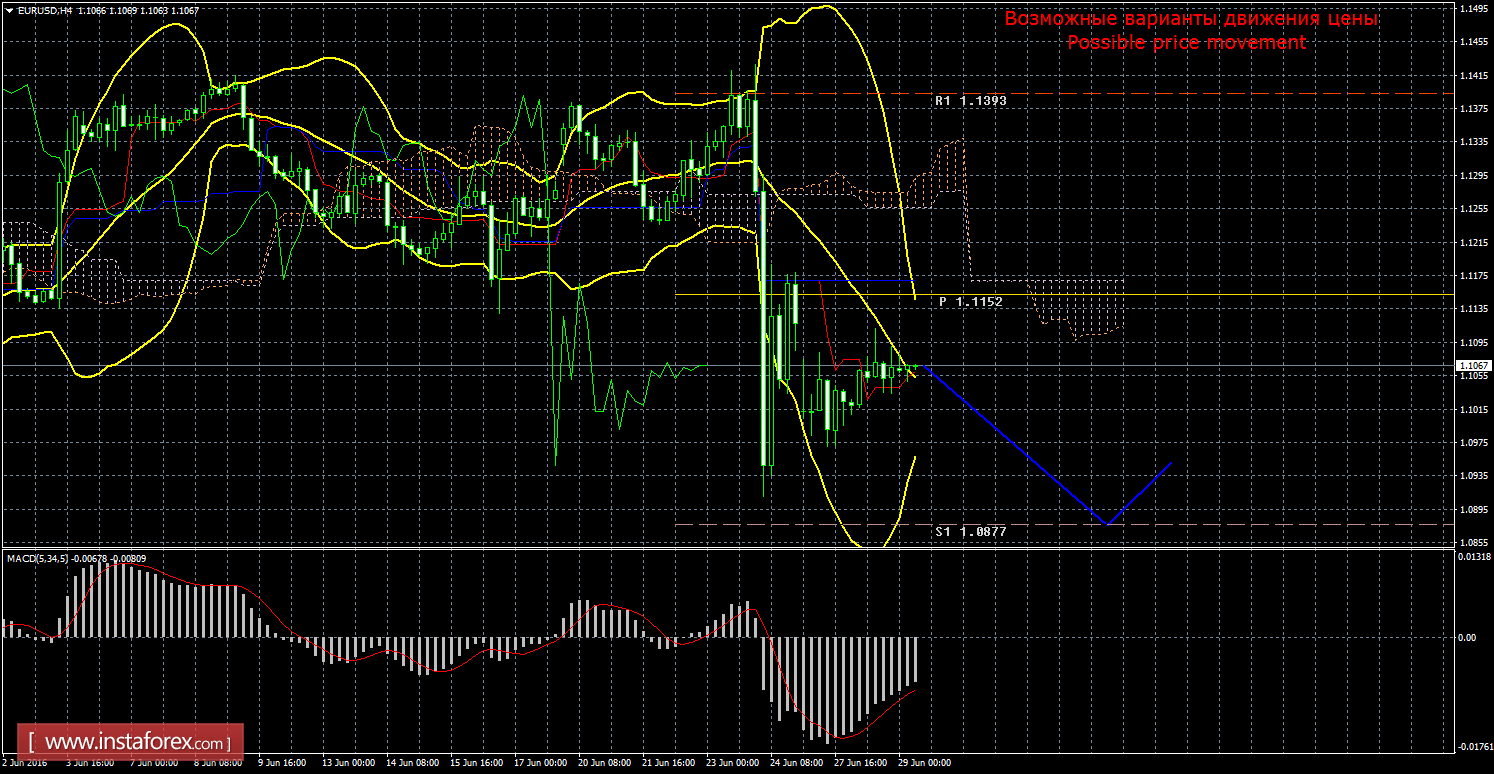The image size is (1494, 774).
Task: Click the '24 Jun 08:00' time label
Action: click(797, 762)
